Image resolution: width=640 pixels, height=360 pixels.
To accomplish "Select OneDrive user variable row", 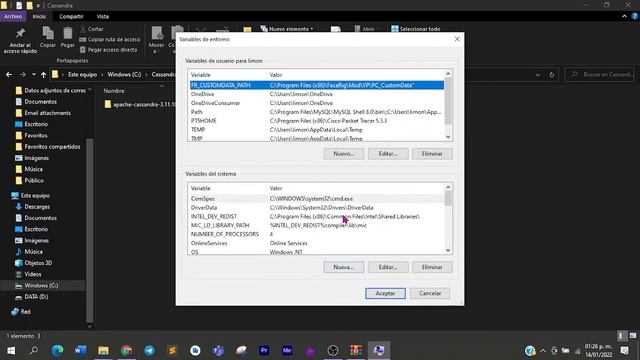I will [316, 94].
